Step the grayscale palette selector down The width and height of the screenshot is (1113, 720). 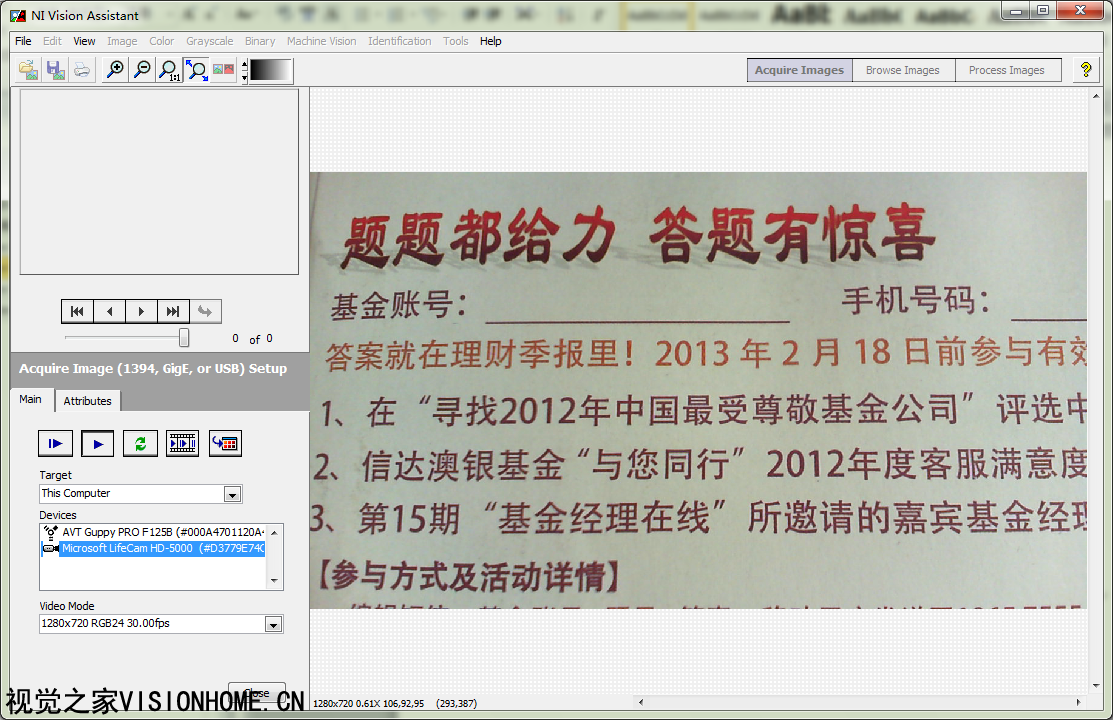(245, 76)
